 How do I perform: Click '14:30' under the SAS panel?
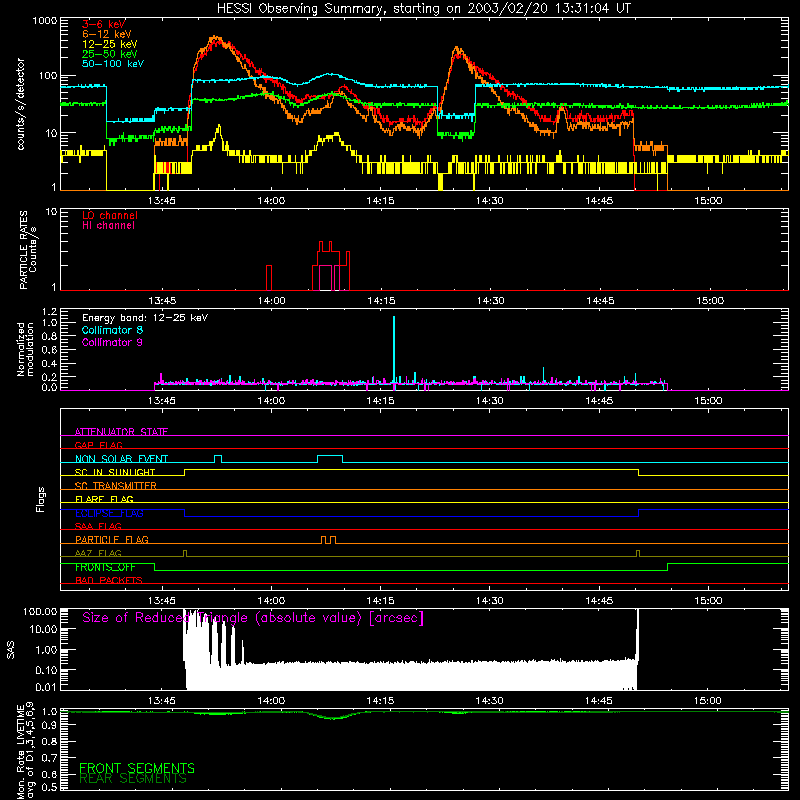[x=489, y=701]
